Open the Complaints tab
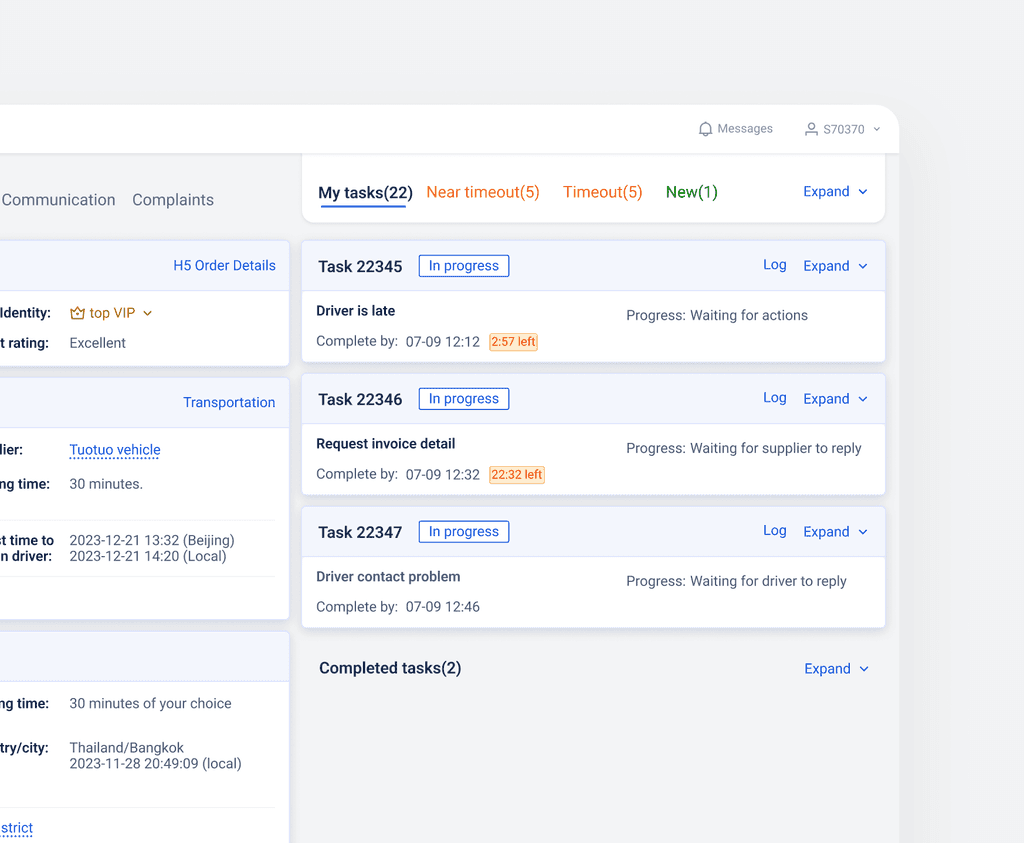This screenshot has height=843, width=1024. [173, 200]
